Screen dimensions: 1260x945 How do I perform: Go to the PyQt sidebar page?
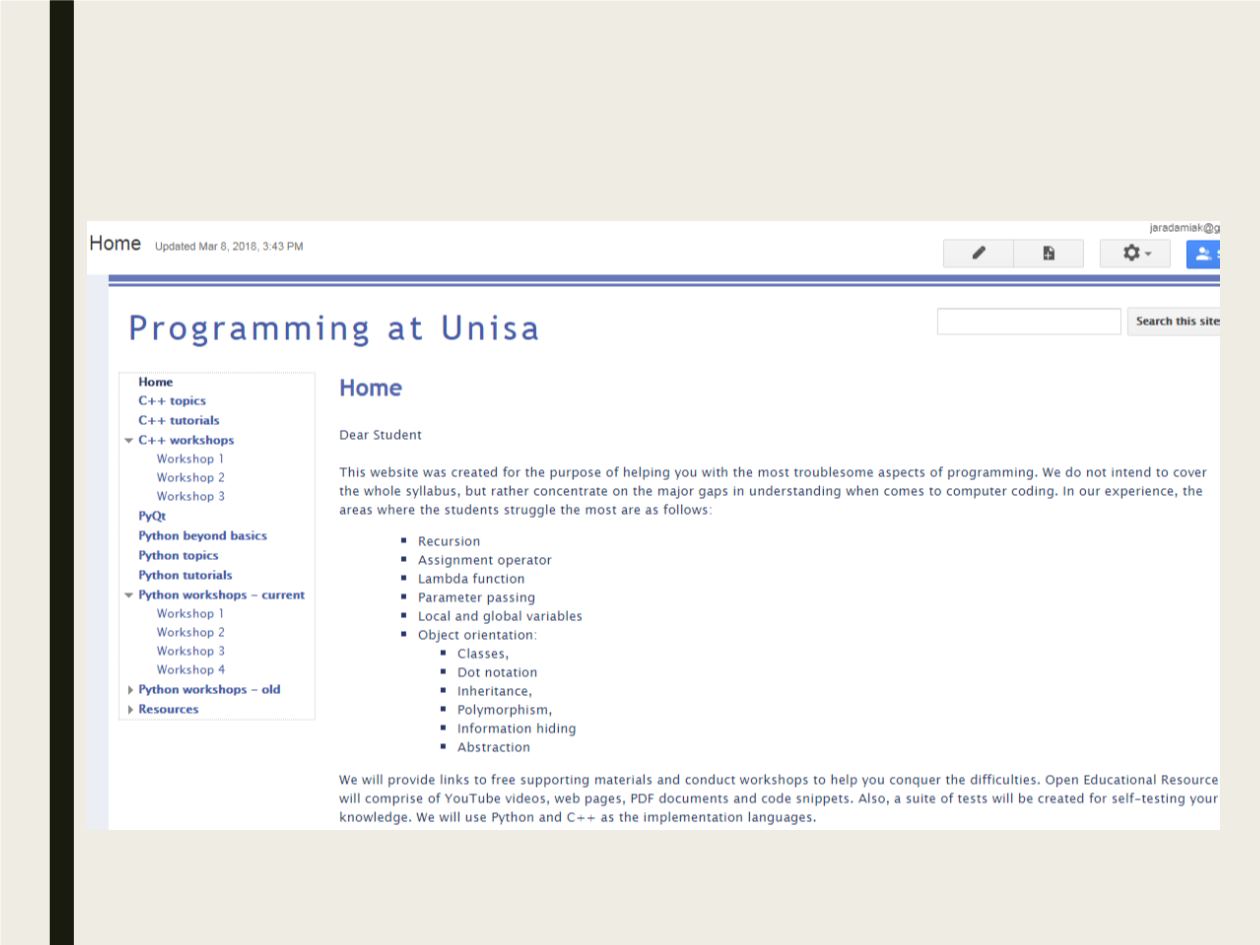(152, 516)
